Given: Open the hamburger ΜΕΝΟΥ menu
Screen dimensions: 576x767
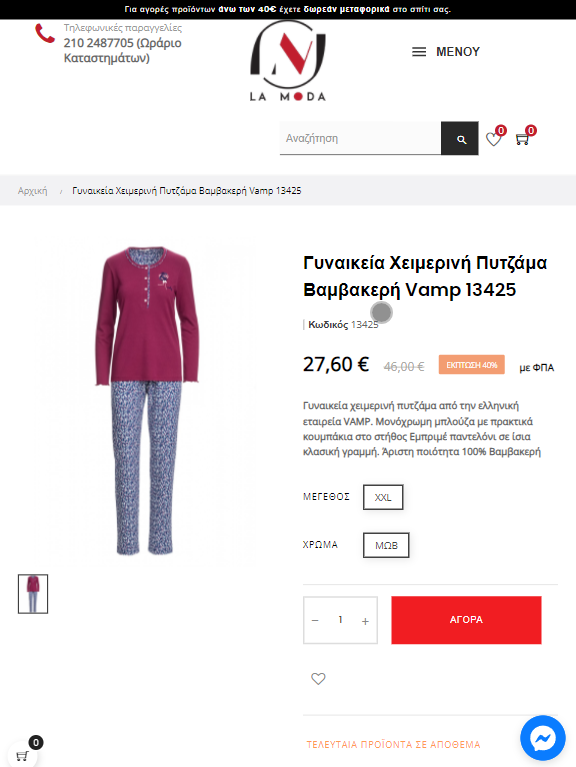Looking at the screenshot, I should (445, 52).
